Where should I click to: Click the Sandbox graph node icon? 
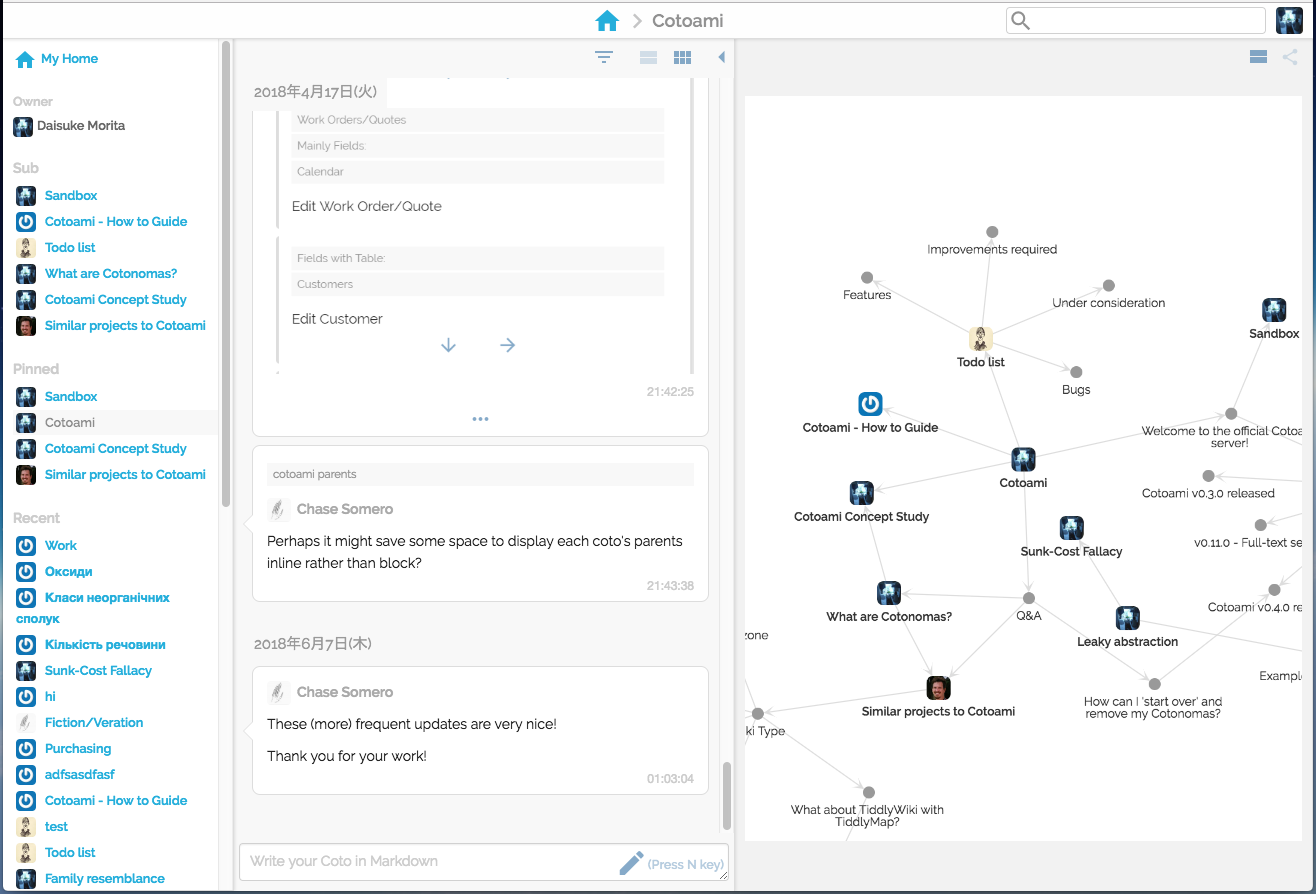tap(1274, 310)
